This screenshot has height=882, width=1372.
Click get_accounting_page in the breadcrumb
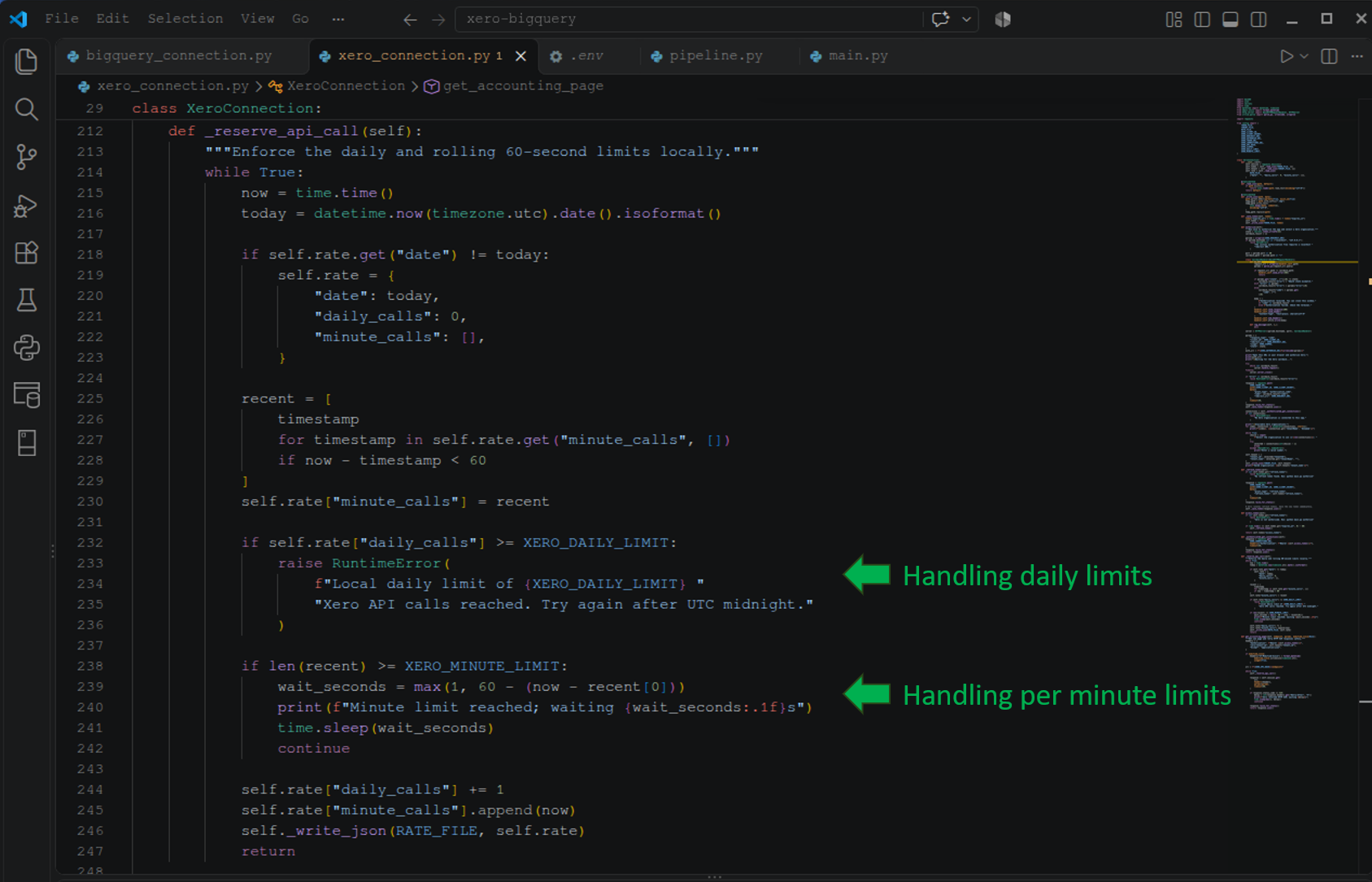point(523,86)
